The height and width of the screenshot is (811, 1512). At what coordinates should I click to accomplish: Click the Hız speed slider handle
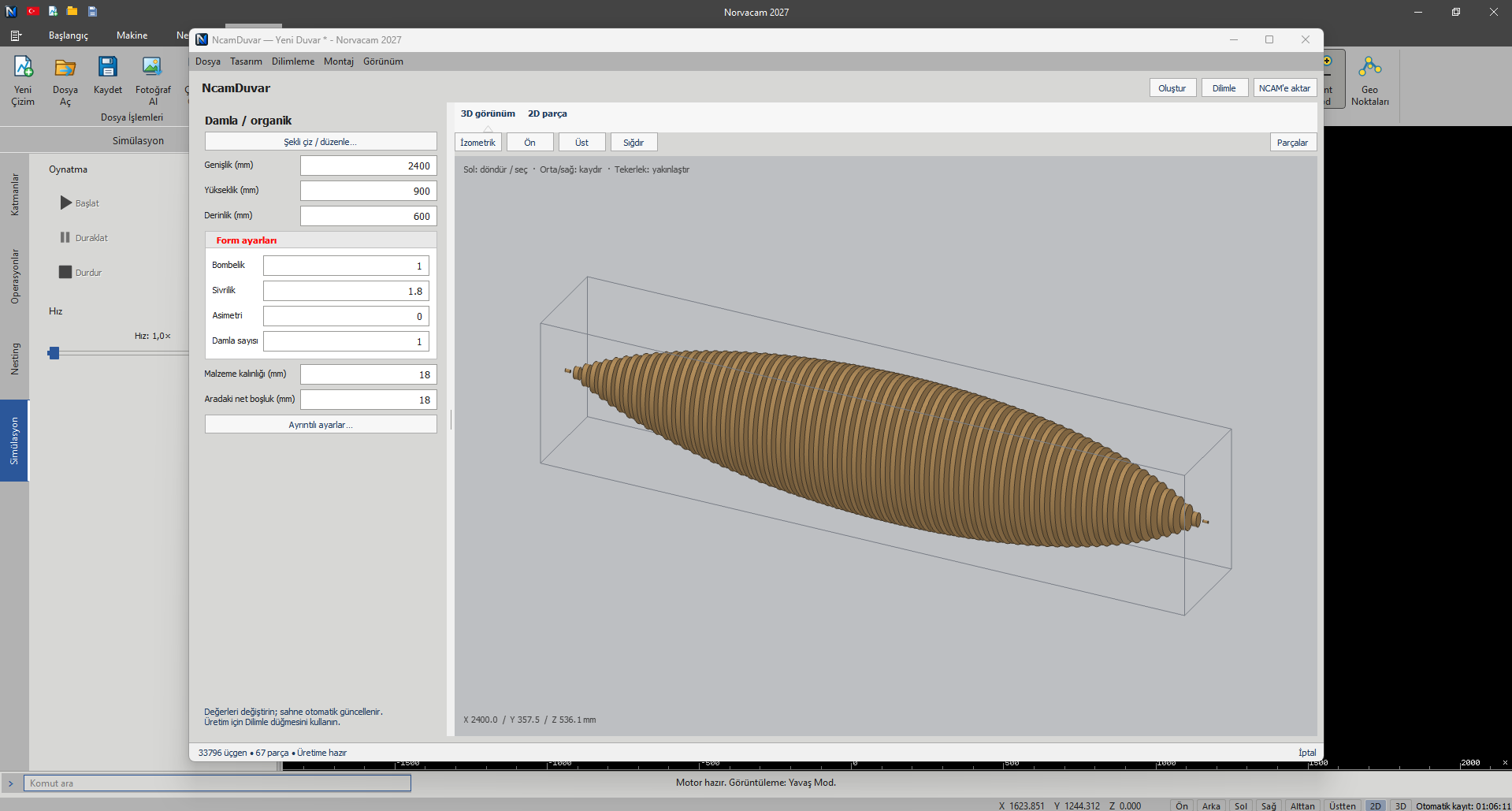point(54,353)
